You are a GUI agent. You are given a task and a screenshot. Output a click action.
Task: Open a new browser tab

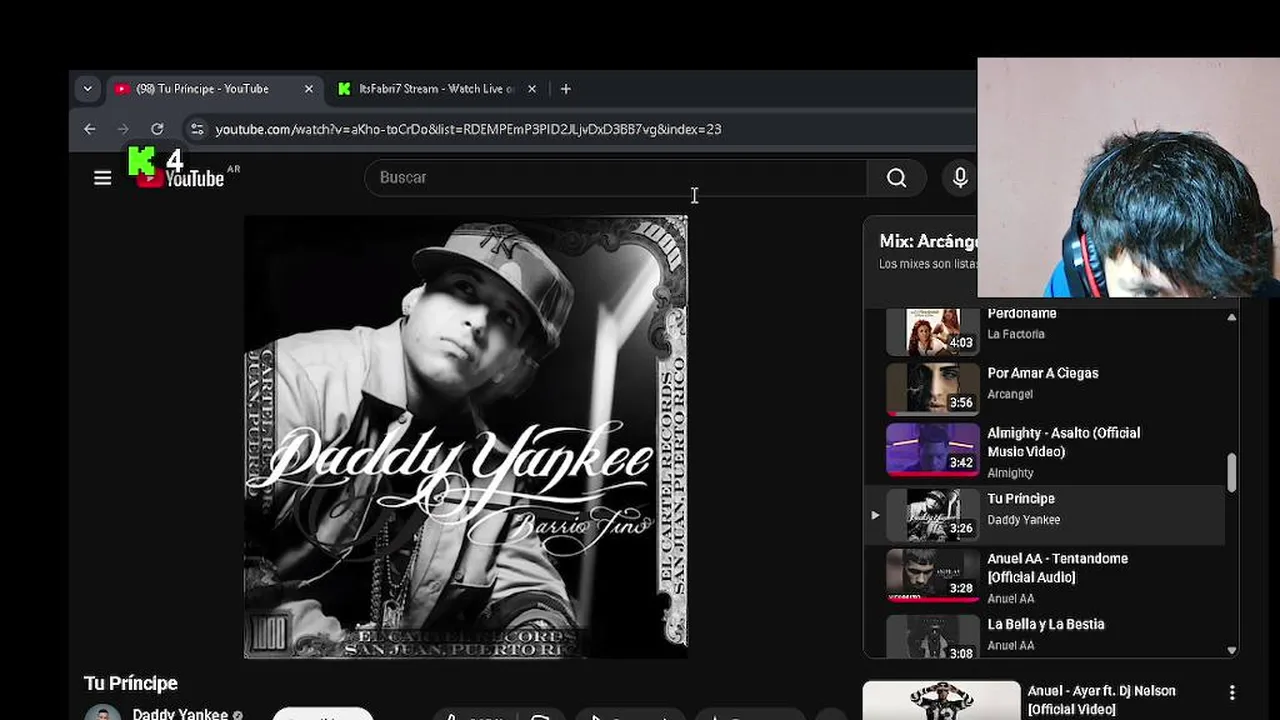566,89
